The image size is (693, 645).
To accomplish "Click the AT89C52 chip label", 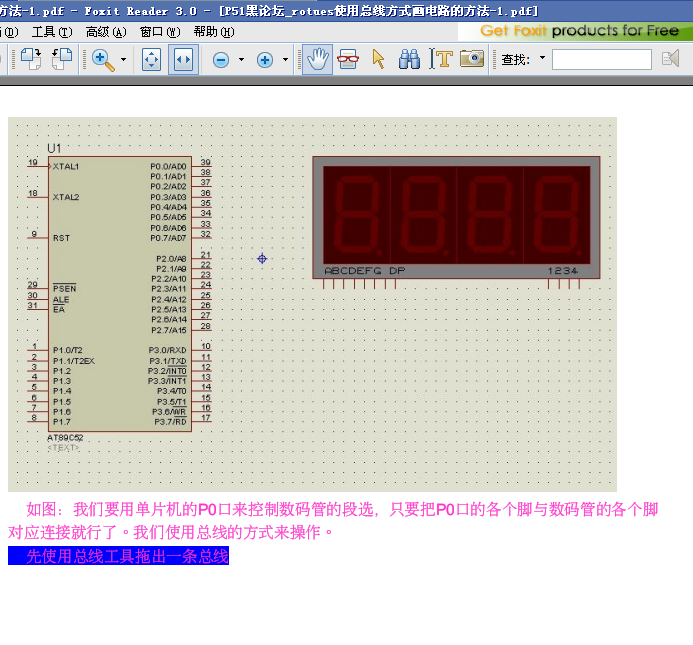I will pyautogui.click(x=65, y=438).
